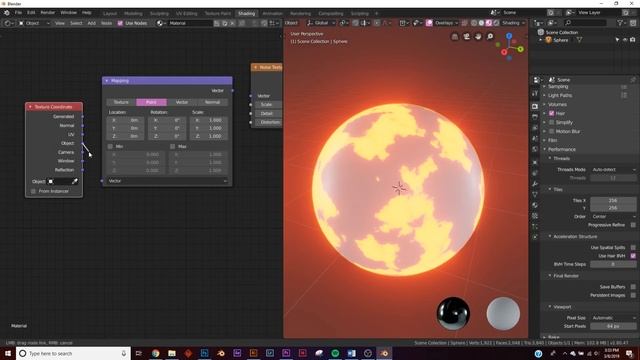Open the Output properties tab icon

535,117
